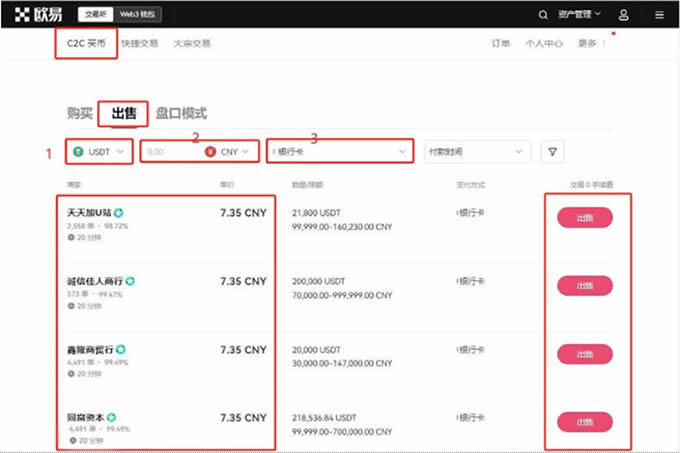Open the 订单 link
Viewport: 680px width, 453px height.
point(501,43)
